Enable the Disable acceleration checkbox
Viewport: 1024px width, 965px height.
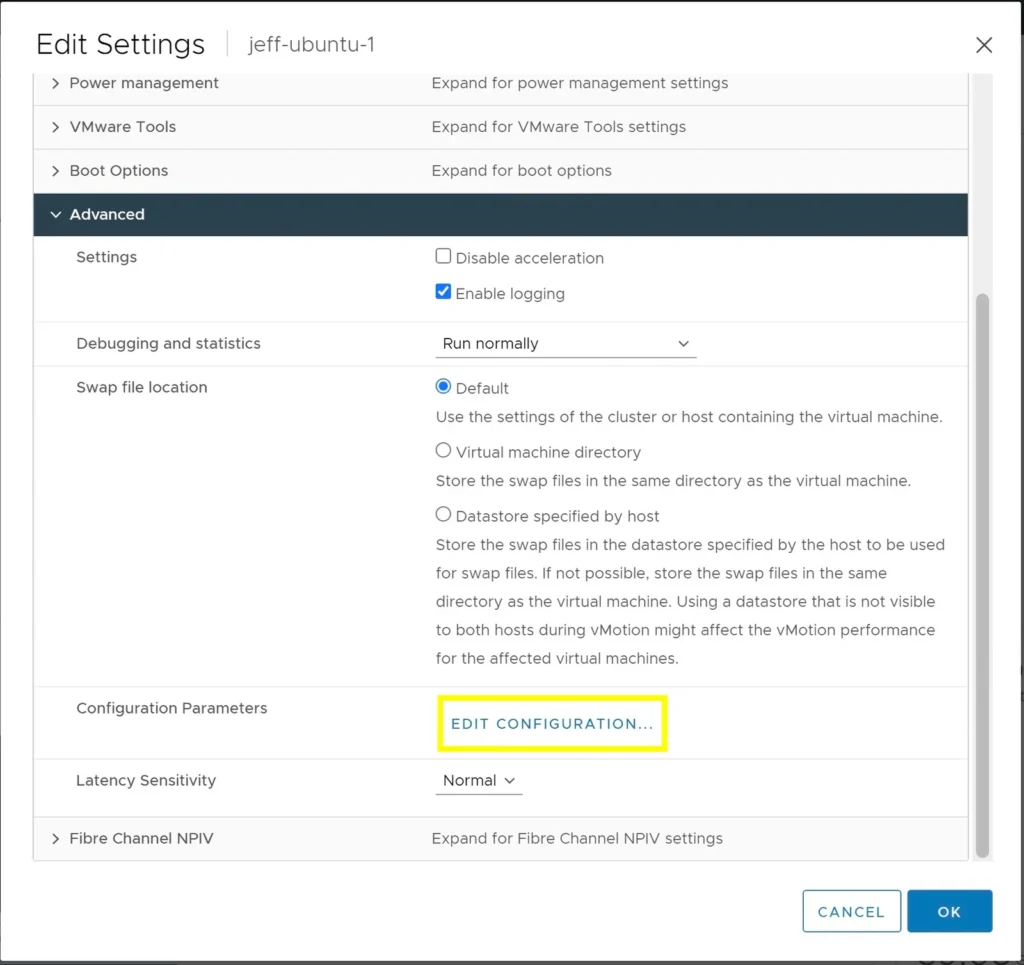pos(443,256)
